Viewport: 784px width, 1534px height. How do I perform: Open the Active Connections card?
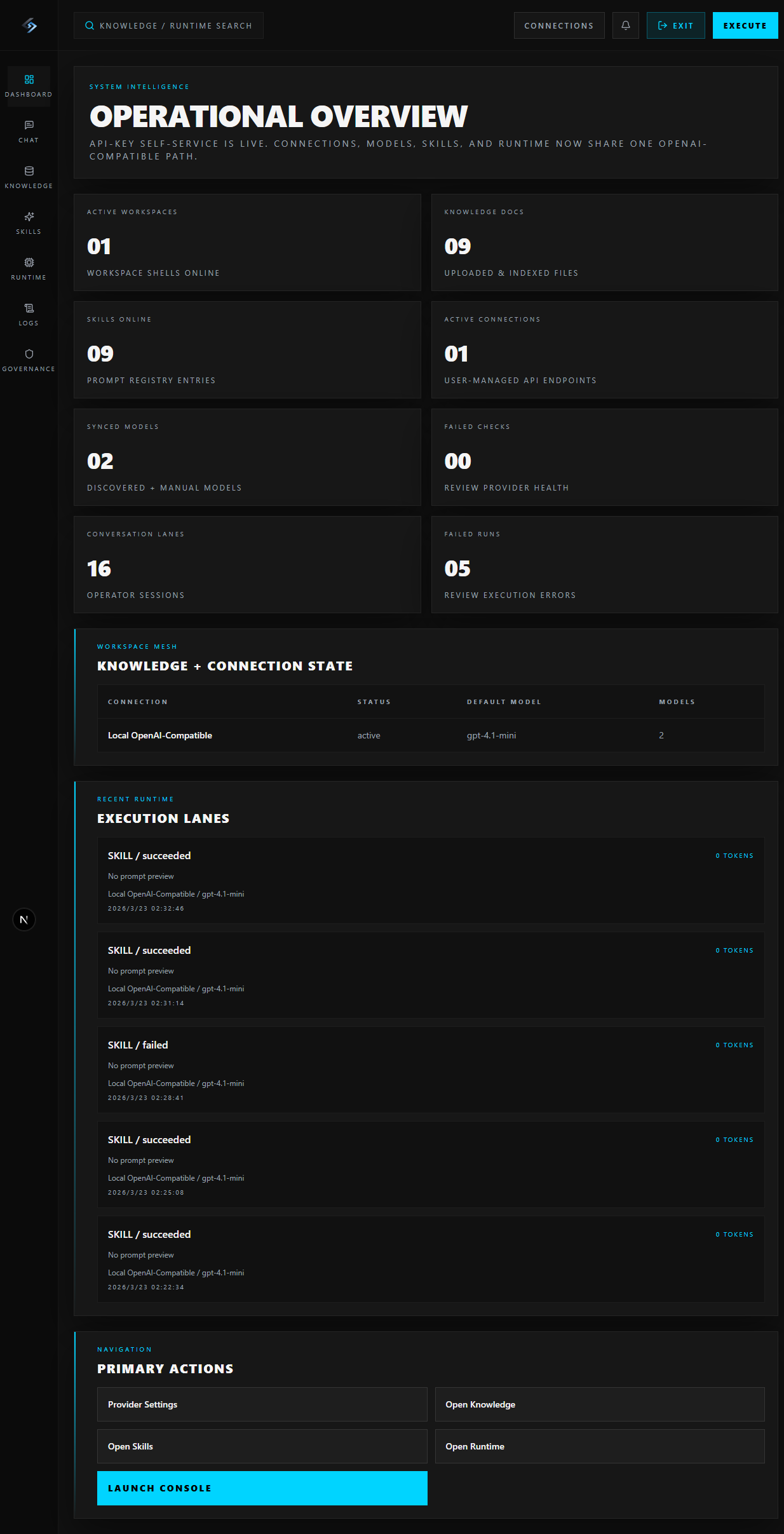point(604,350)
